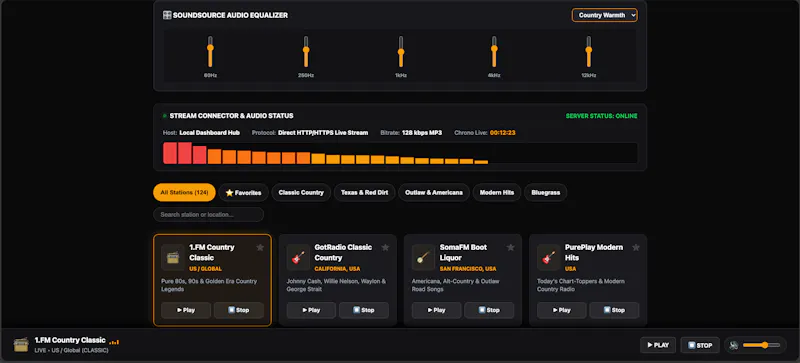The height and width of the screenshot is (363, 800).
Task: Adjust the volume slider in player bar
Action: (x=761, y=345)
